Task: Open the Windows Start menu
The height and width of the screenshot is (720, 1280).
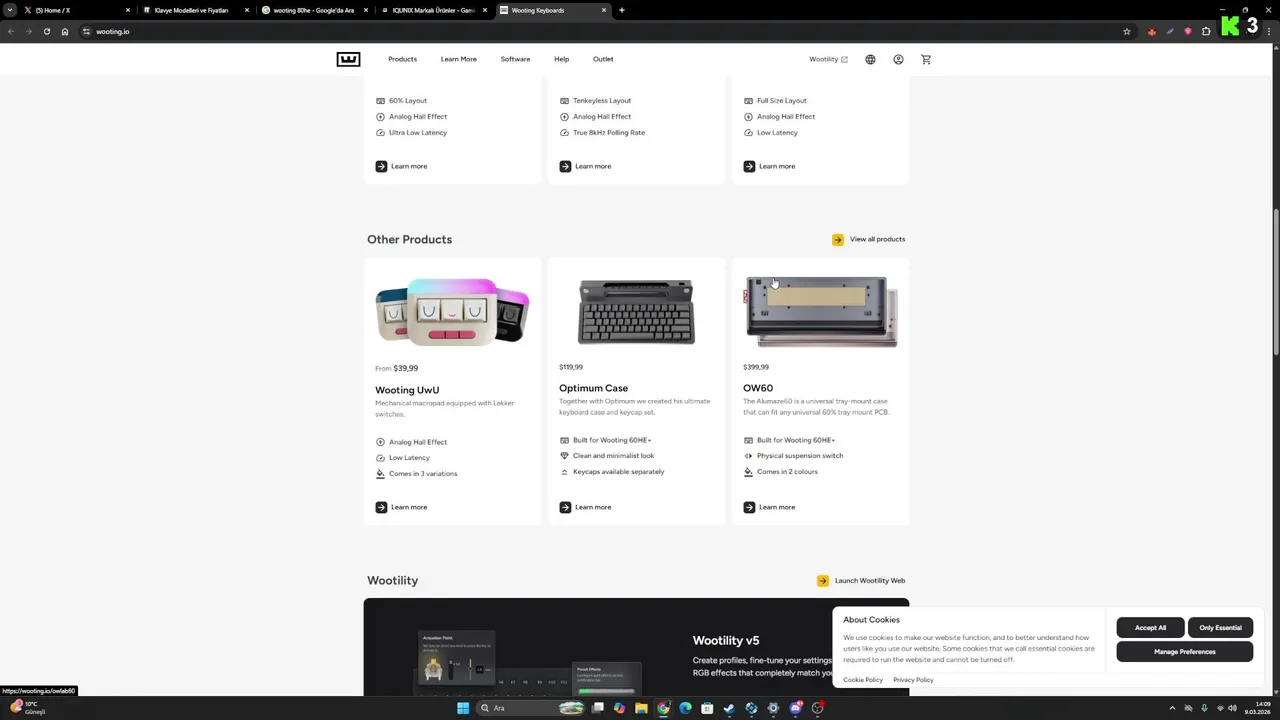Action: pyautogui.click(x=463, y=708)
